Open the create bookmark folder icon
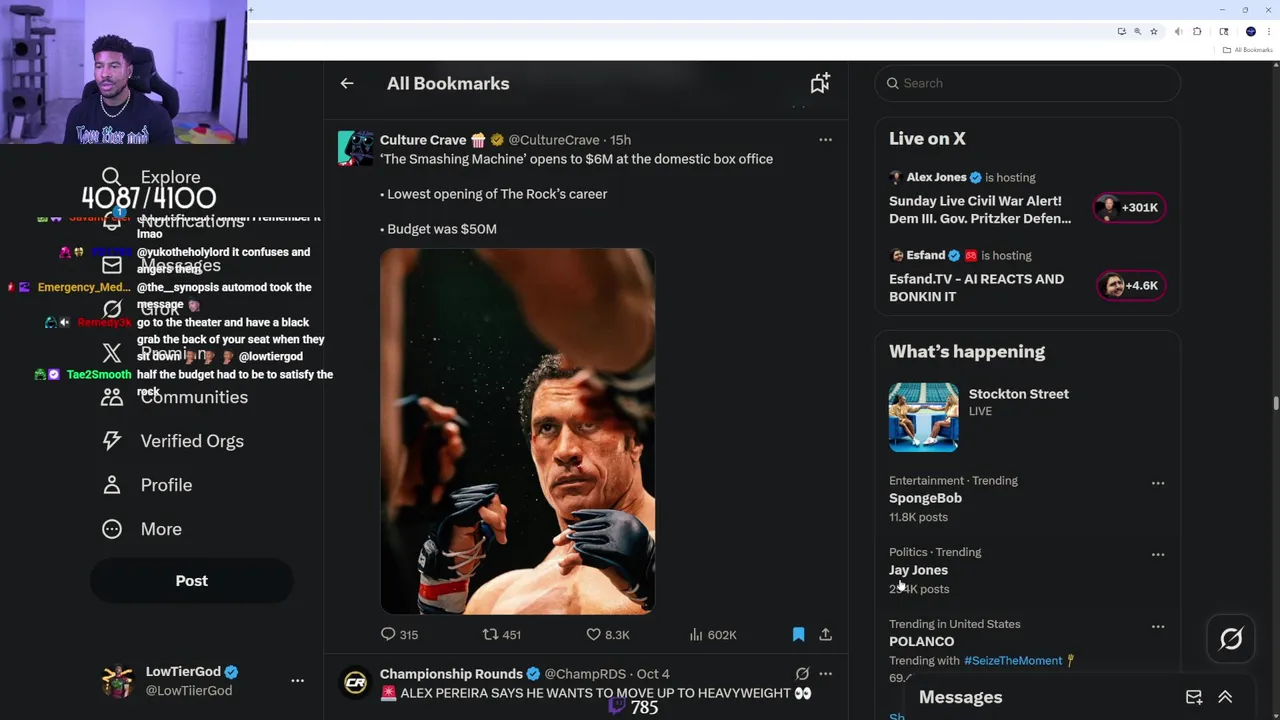Screen dimensions: 1280x720 pos(820,84)
